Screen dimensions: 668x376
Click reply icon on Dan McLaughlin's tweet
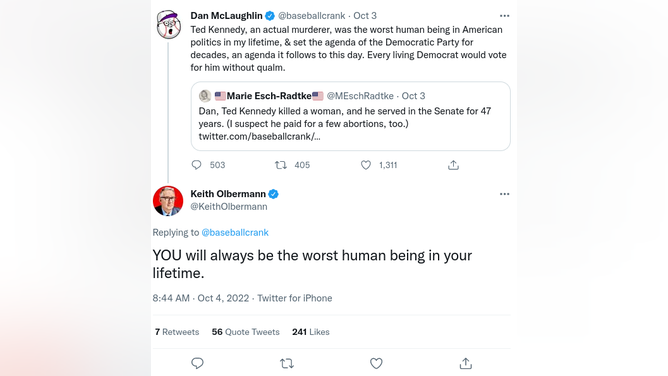pos(196,165)
